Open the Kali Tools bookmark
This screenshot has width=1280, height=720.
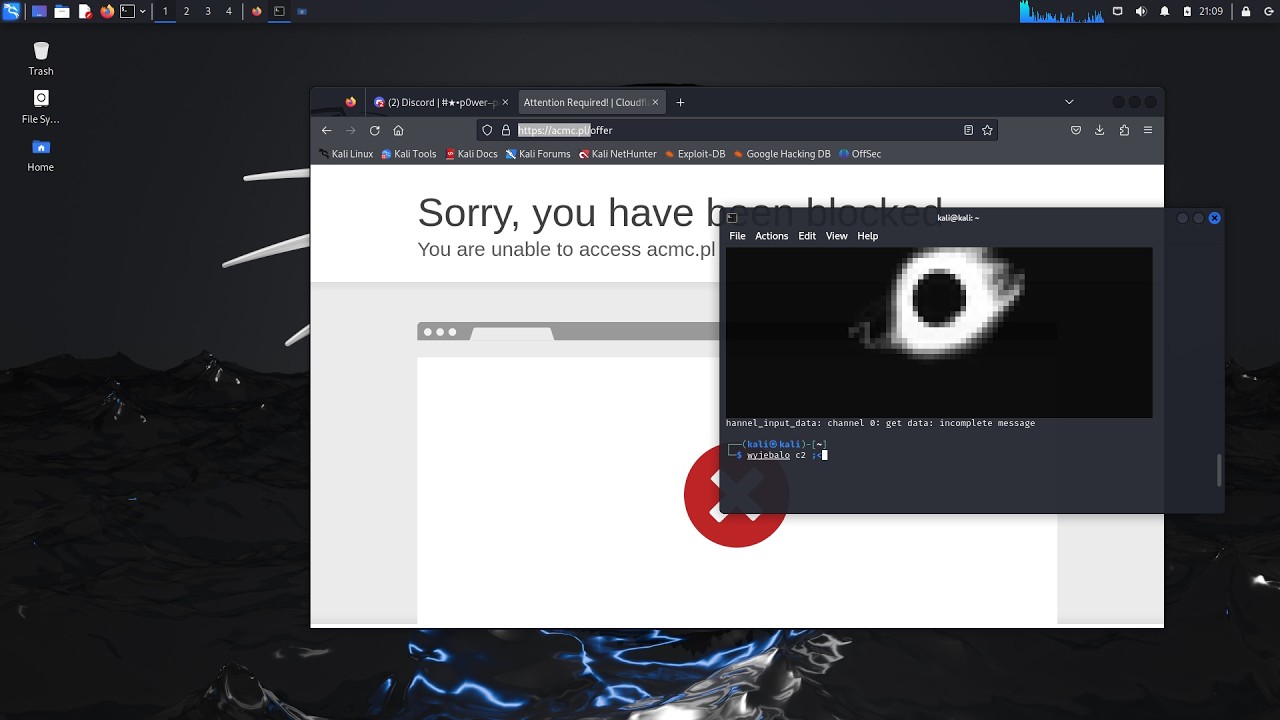pos(409,154)
